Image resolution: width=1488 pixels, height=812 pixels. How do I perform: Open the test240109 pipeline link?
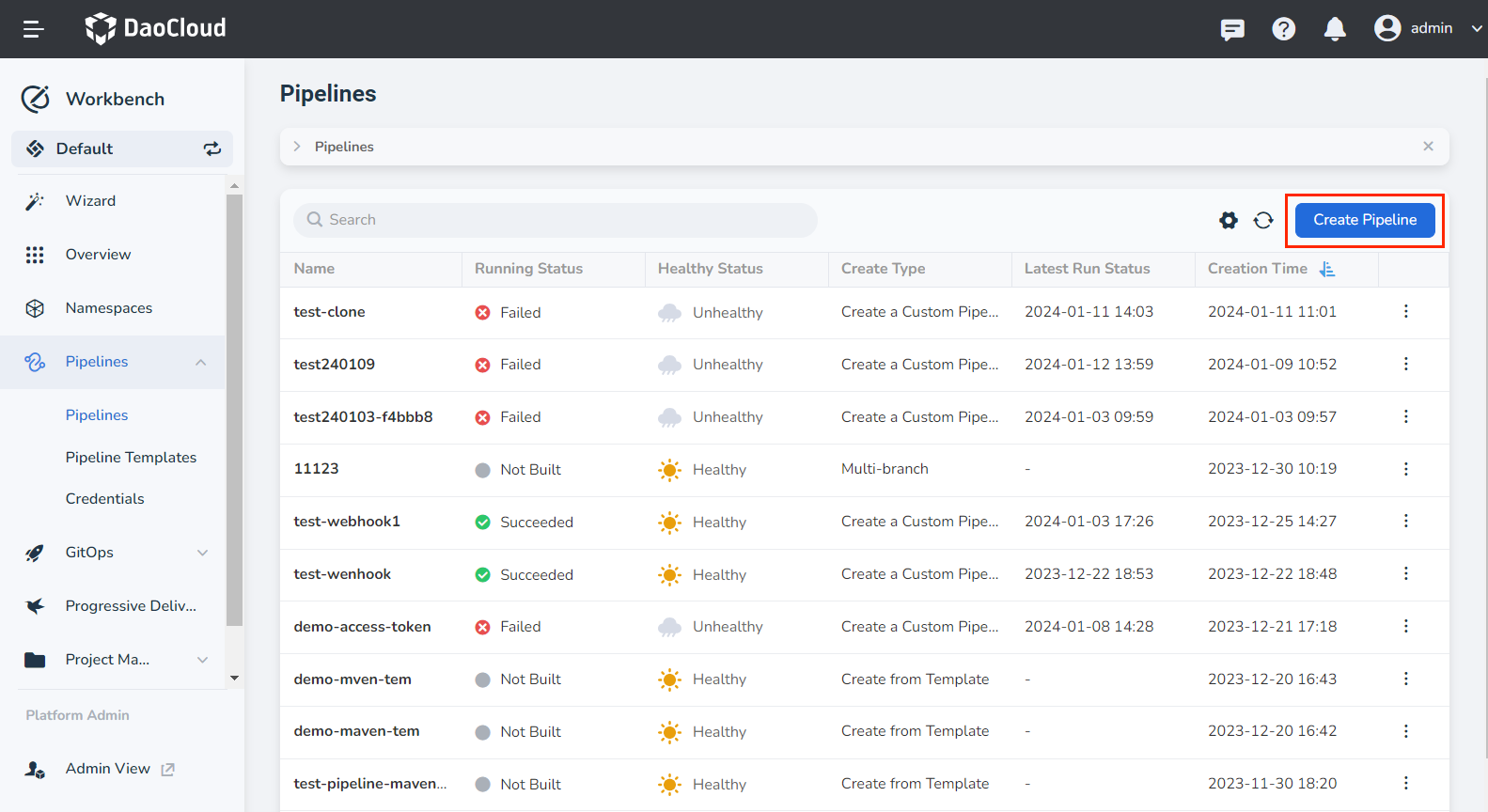pyautogui.click(x=334, y=365)
